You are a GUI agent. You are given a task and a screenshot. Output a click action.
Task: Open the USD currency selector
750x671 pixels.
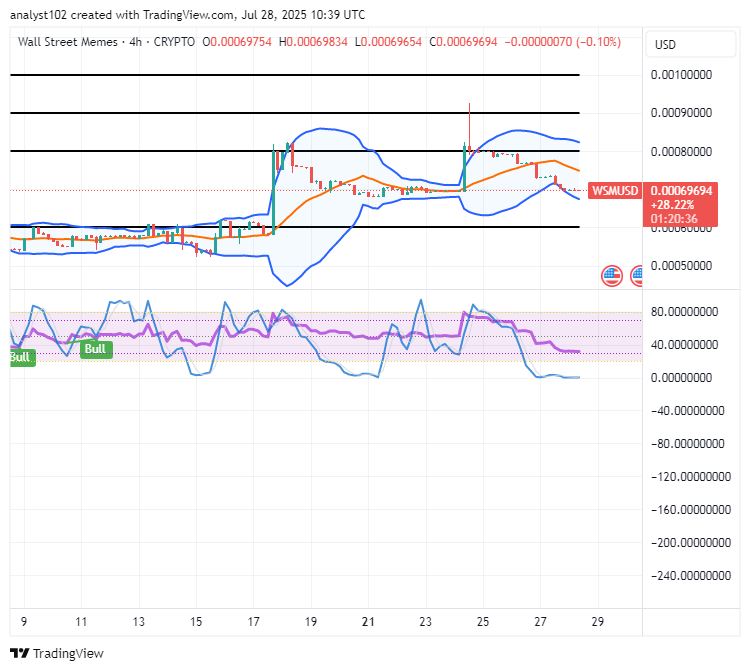pyautogui.click(x=690, y=44)
